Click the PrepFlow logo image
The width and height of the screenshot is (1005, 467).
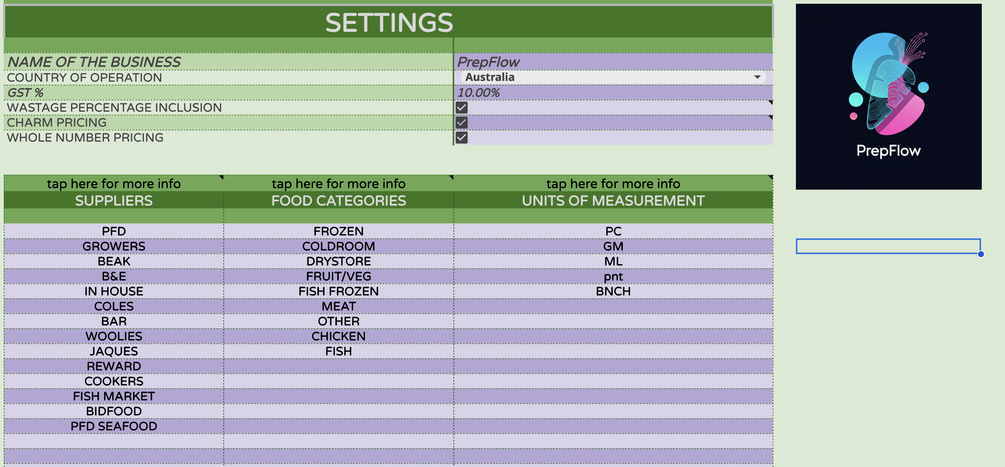tap(888, 97)
